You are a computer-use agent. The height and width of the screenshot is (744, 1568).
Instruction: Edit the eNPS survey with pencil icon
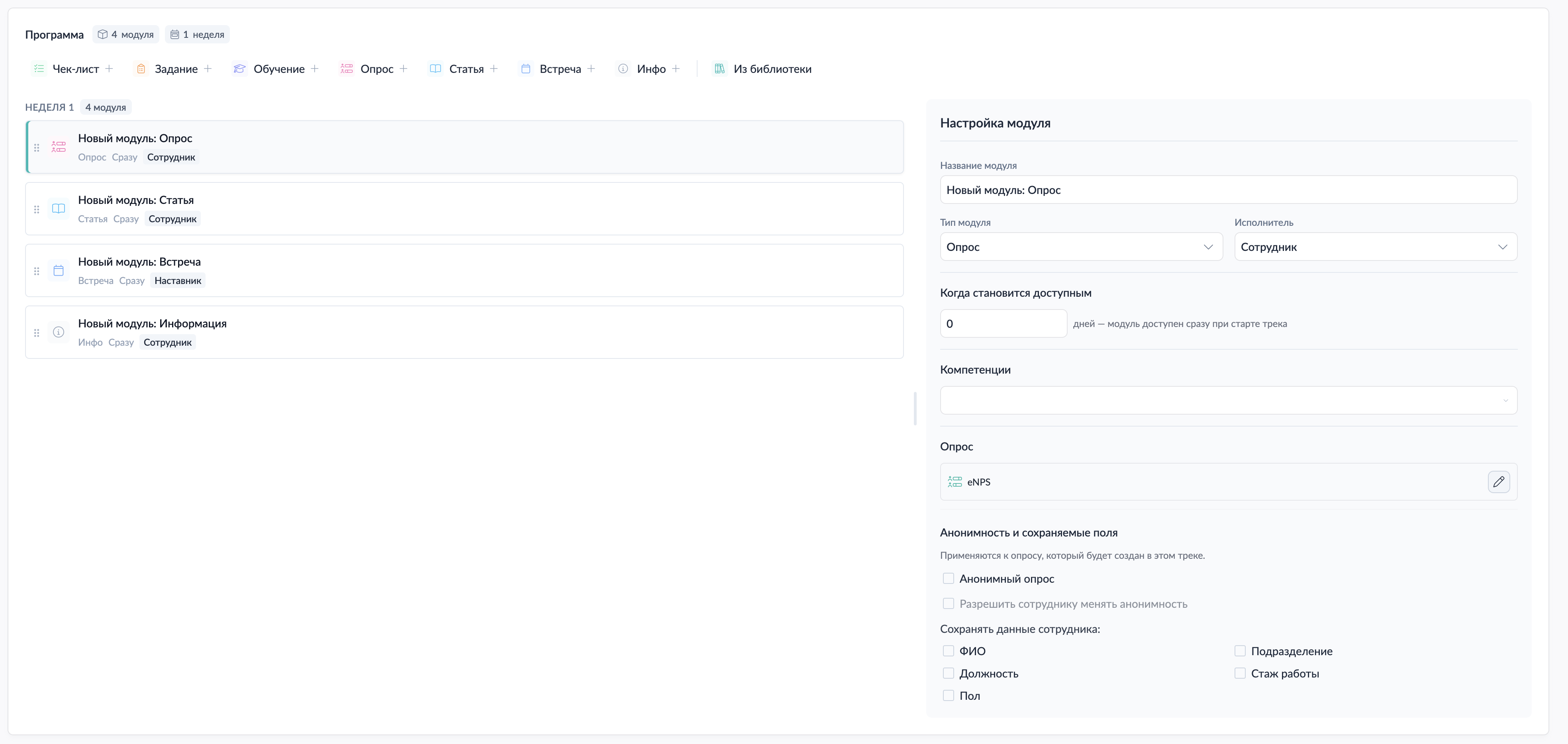point(1499,482)
